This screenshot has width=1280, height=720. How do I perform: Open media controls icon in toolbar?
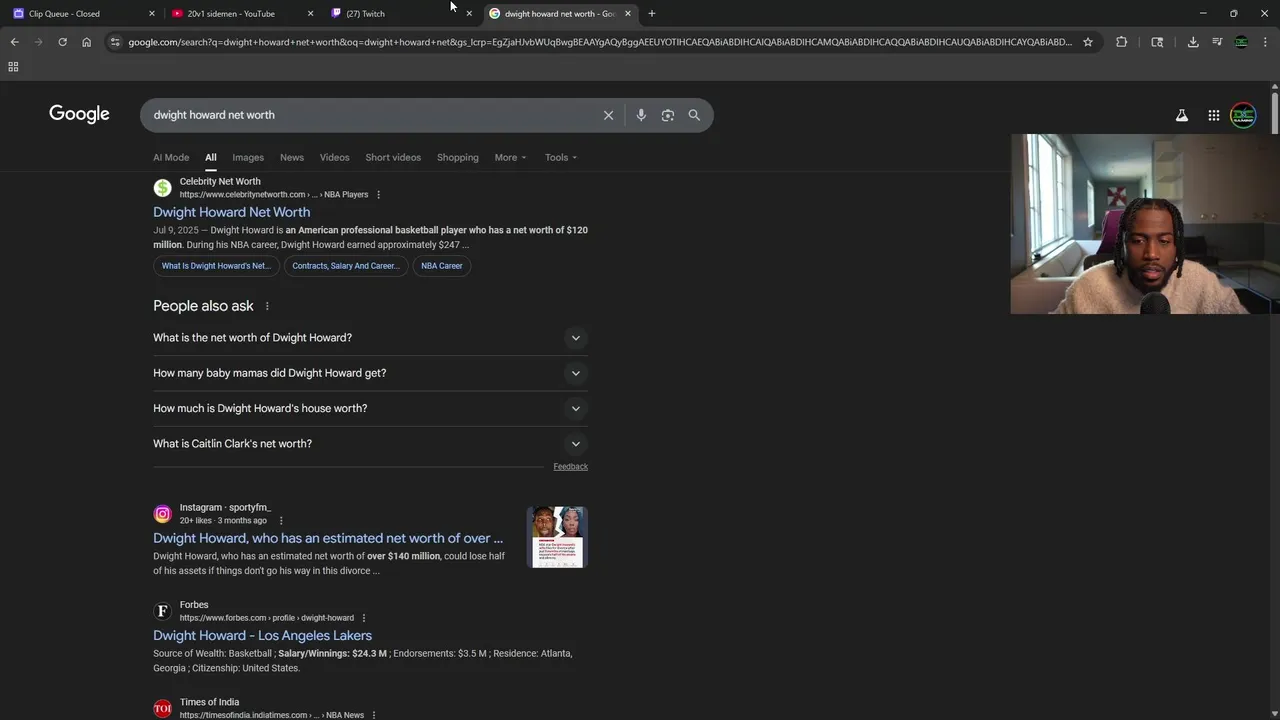pos(1217,42)
